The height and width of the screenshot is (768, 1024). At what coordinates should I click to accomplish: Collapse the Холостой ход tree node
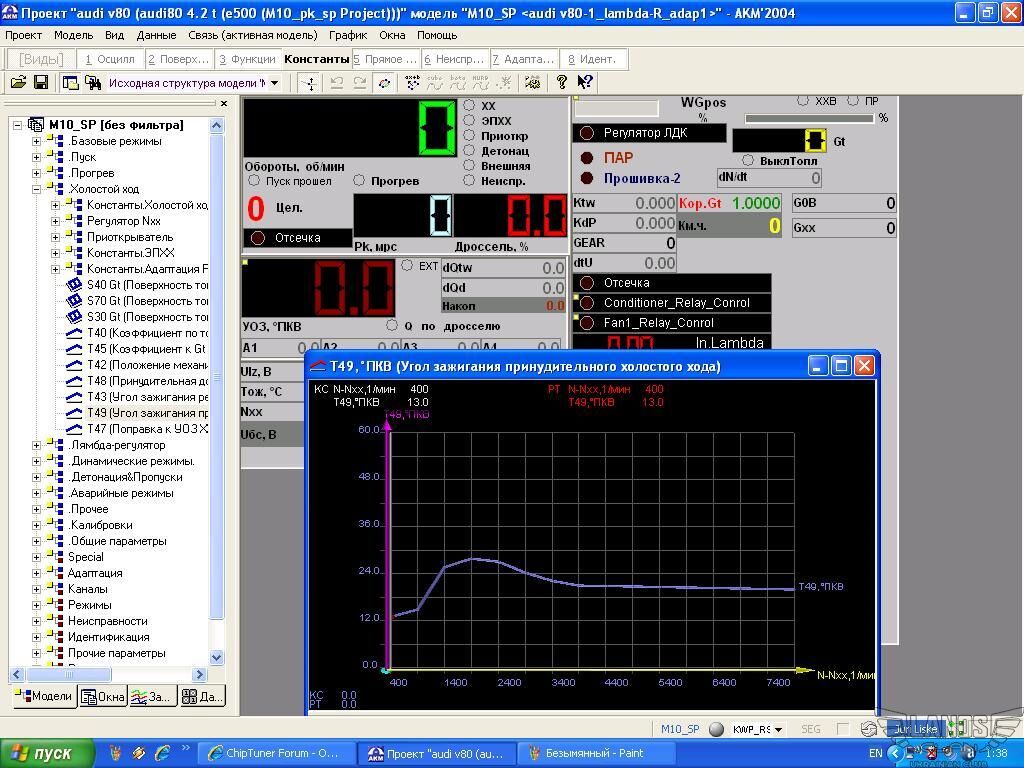pos(37,189)
